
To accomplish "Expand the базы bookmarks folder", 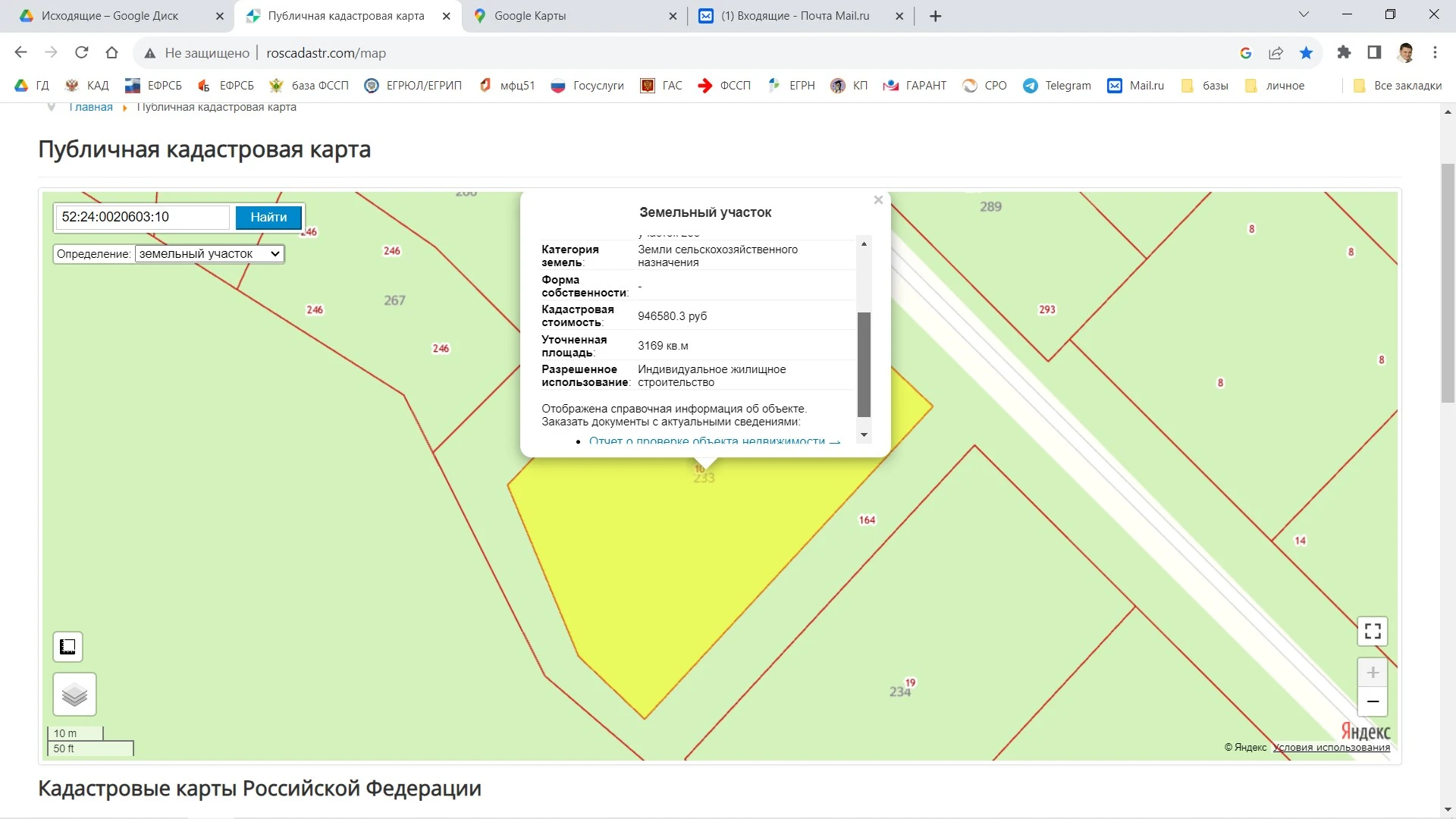I will tap(1204, 86).
